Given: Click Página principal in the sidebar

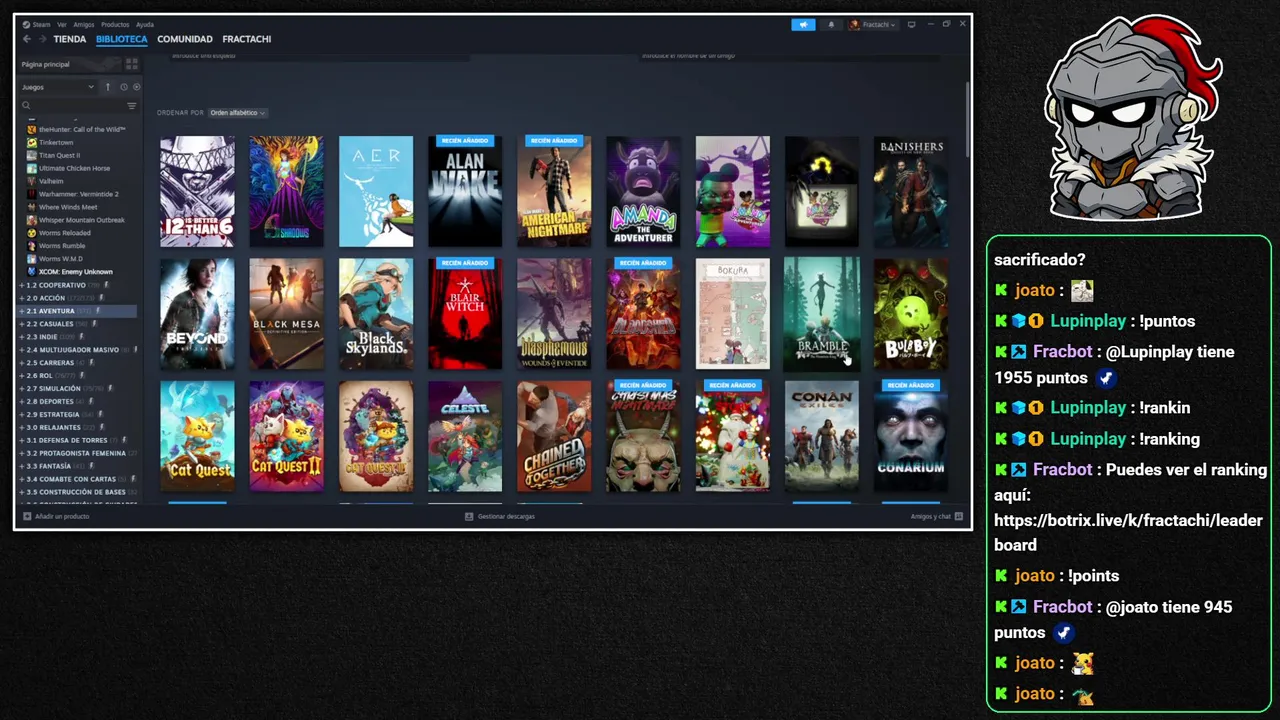Looking at the screenshot, I should point(46,64).
